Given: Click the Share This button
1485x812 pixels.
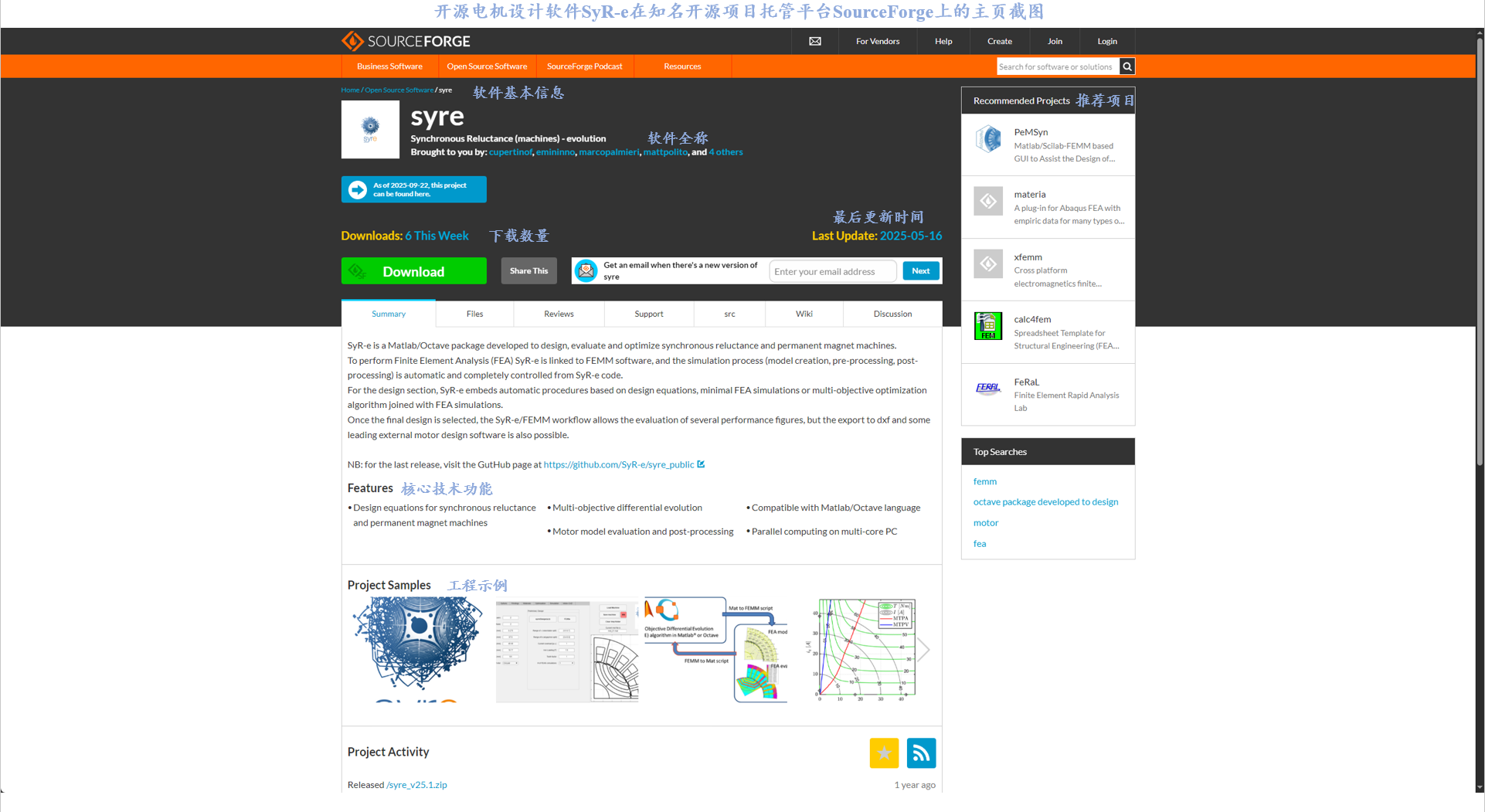Looking at the screenshot, I should tap(528, 271).
